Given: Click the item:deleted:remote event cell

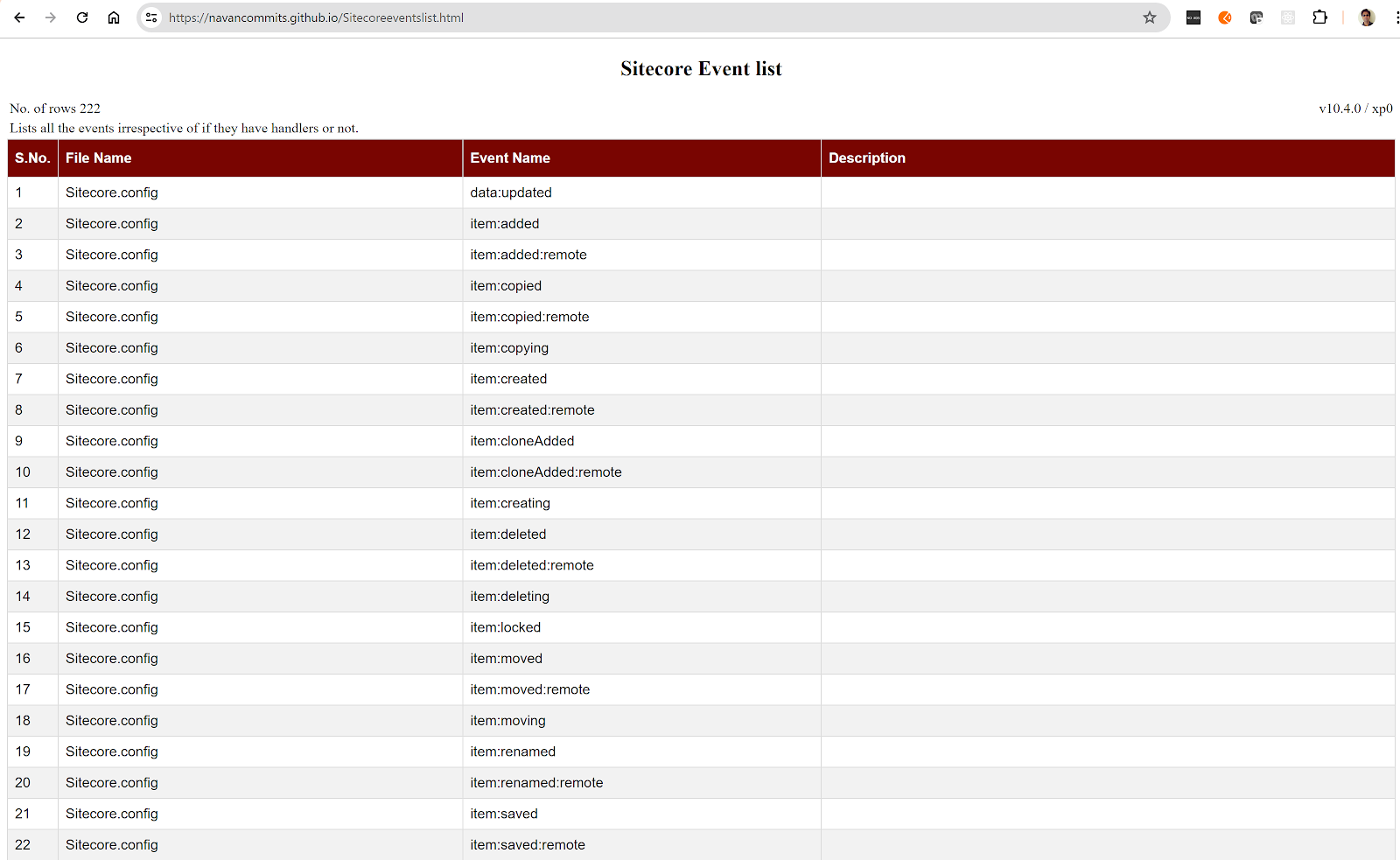Looking at the screenshot, I should pos(642,565).
